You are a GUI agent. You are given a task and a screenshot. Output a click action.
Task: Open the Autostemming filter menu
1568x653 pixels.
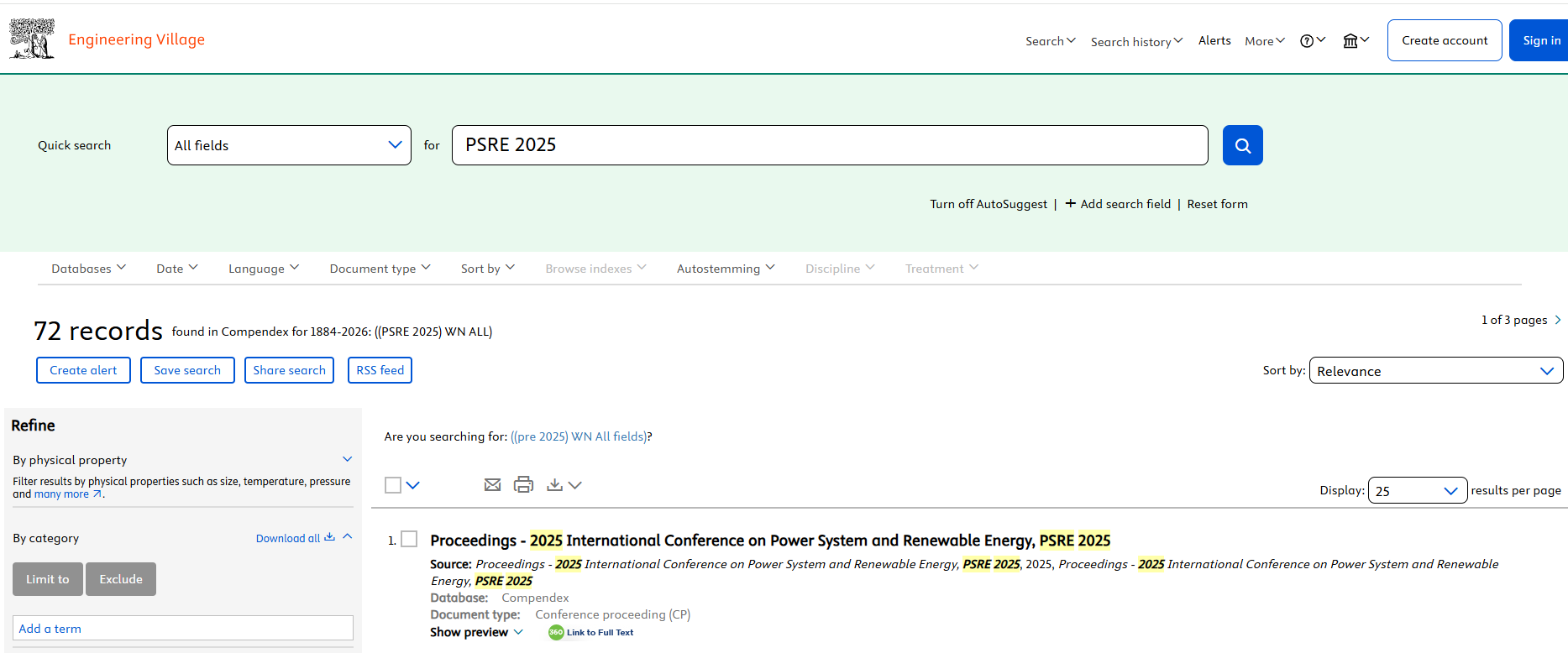pos(726,269)
